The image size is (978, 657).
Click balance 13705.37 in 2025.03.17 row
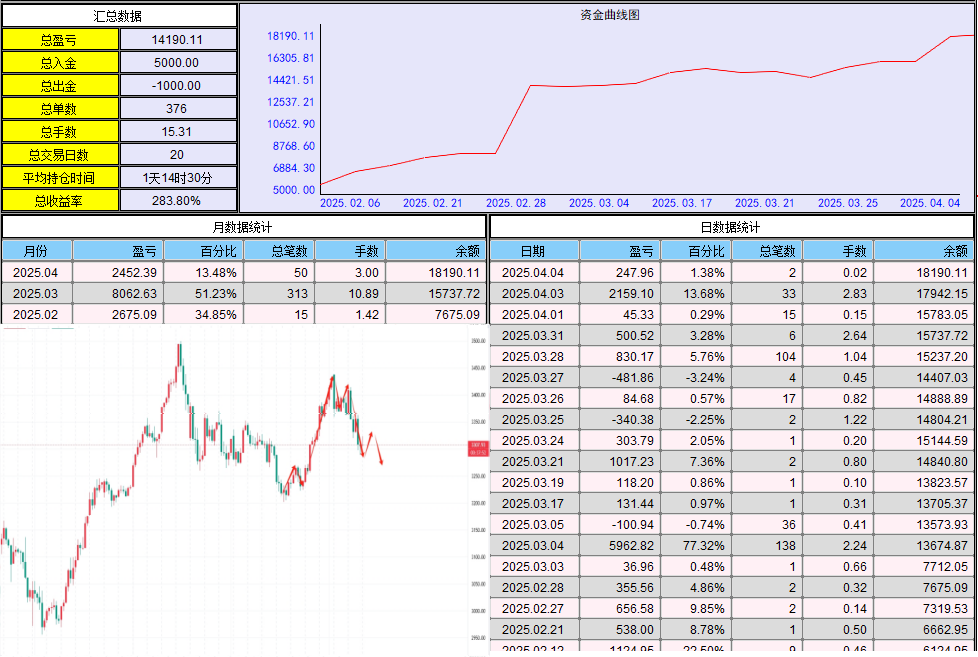[924, 504]
